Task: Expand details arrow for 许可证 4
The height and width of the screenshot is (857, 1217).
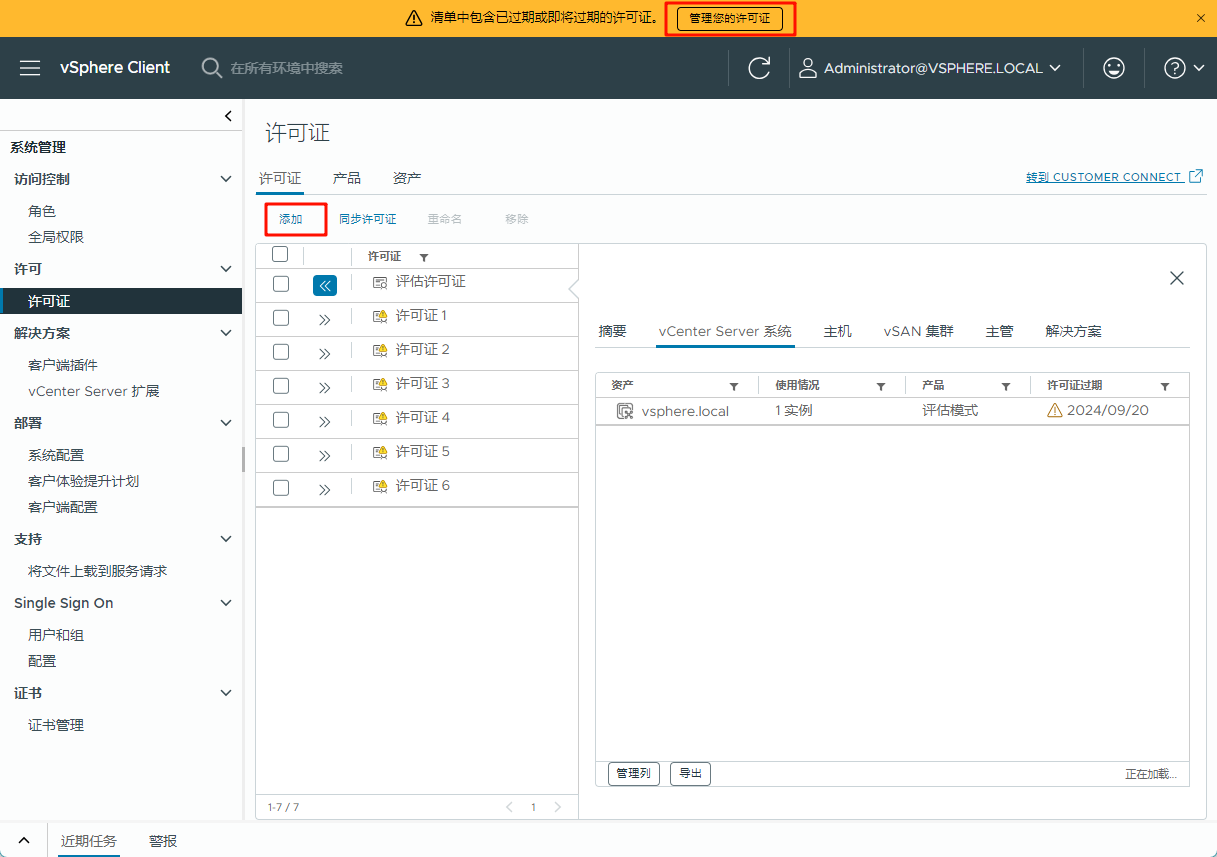Action: tap(325, 422)
